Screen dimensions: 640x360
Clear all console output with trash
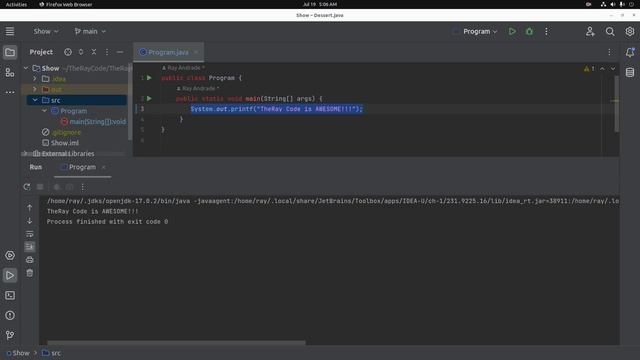pyautogui.click(x=29, y=273)
